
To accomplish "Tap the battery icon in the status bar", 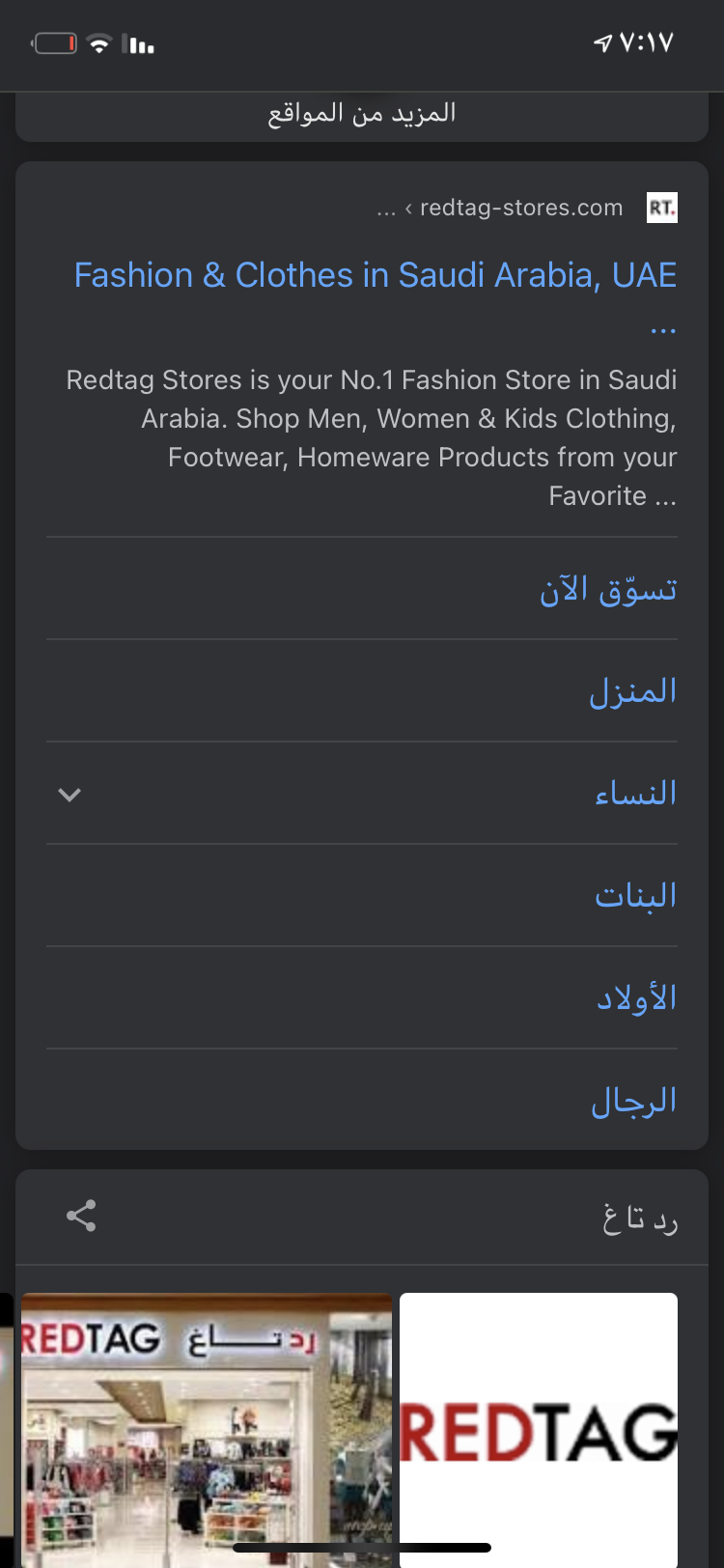I will tap(54, 43).
